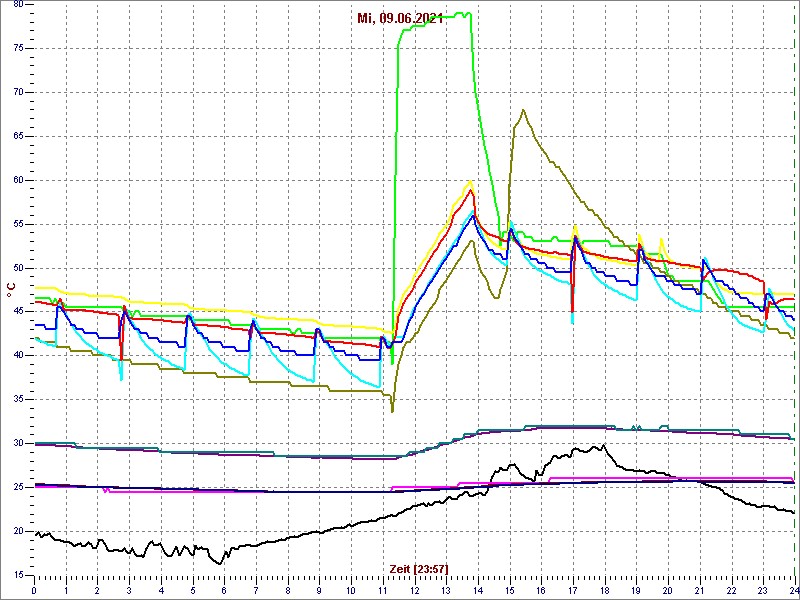800x600 pixels.
Task: Click the black curve's minimum near hour 6
Action: coord(221,563)
